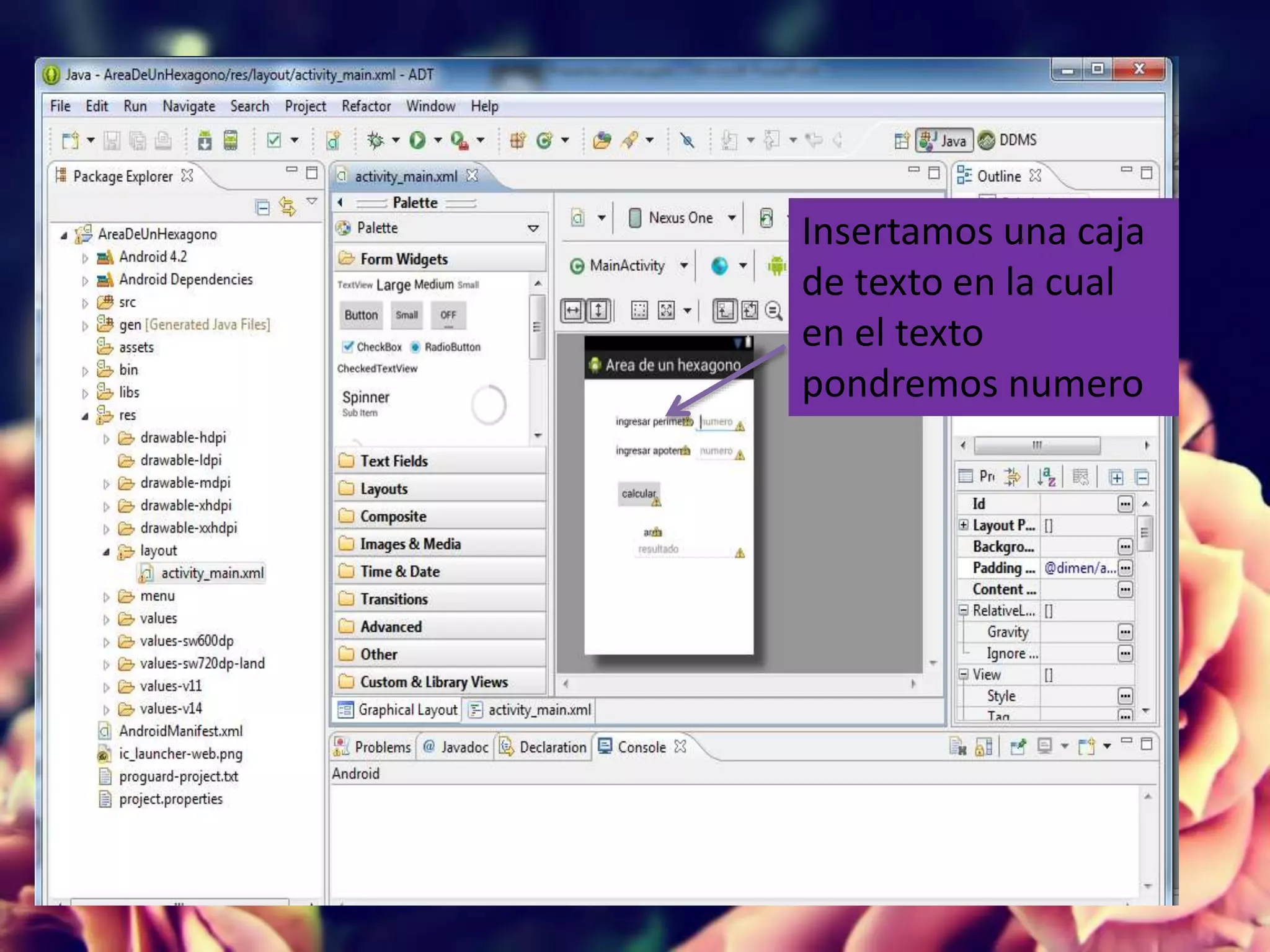The image size is (1270, 952).
Task: Open the Window menu
Action: (x=430, y=106)
